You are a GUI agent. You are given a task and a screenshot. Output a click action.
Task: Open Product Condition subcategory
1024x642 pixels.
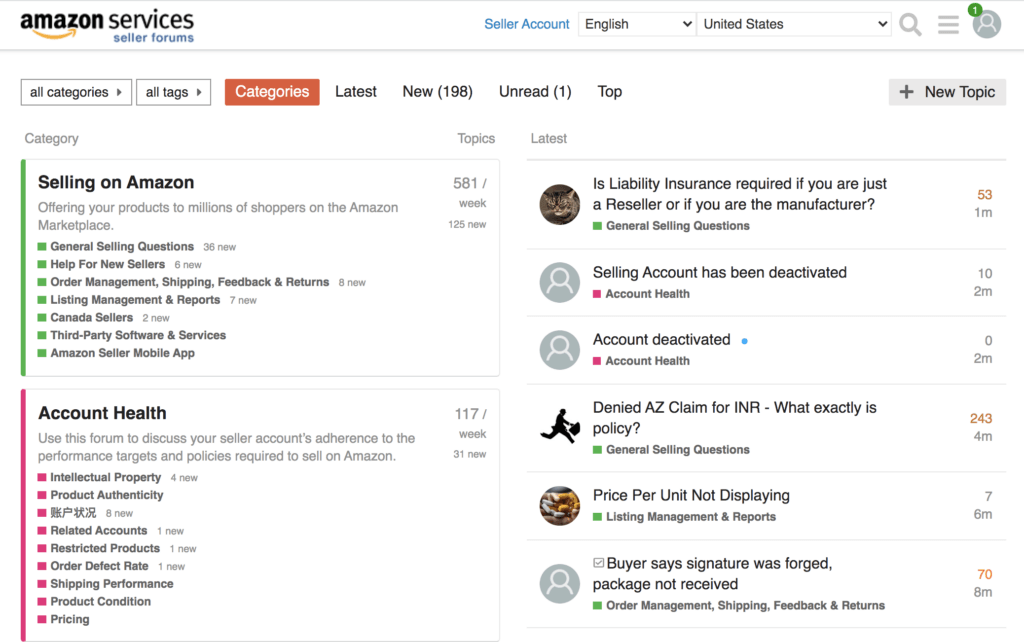[x=101, y=601]
